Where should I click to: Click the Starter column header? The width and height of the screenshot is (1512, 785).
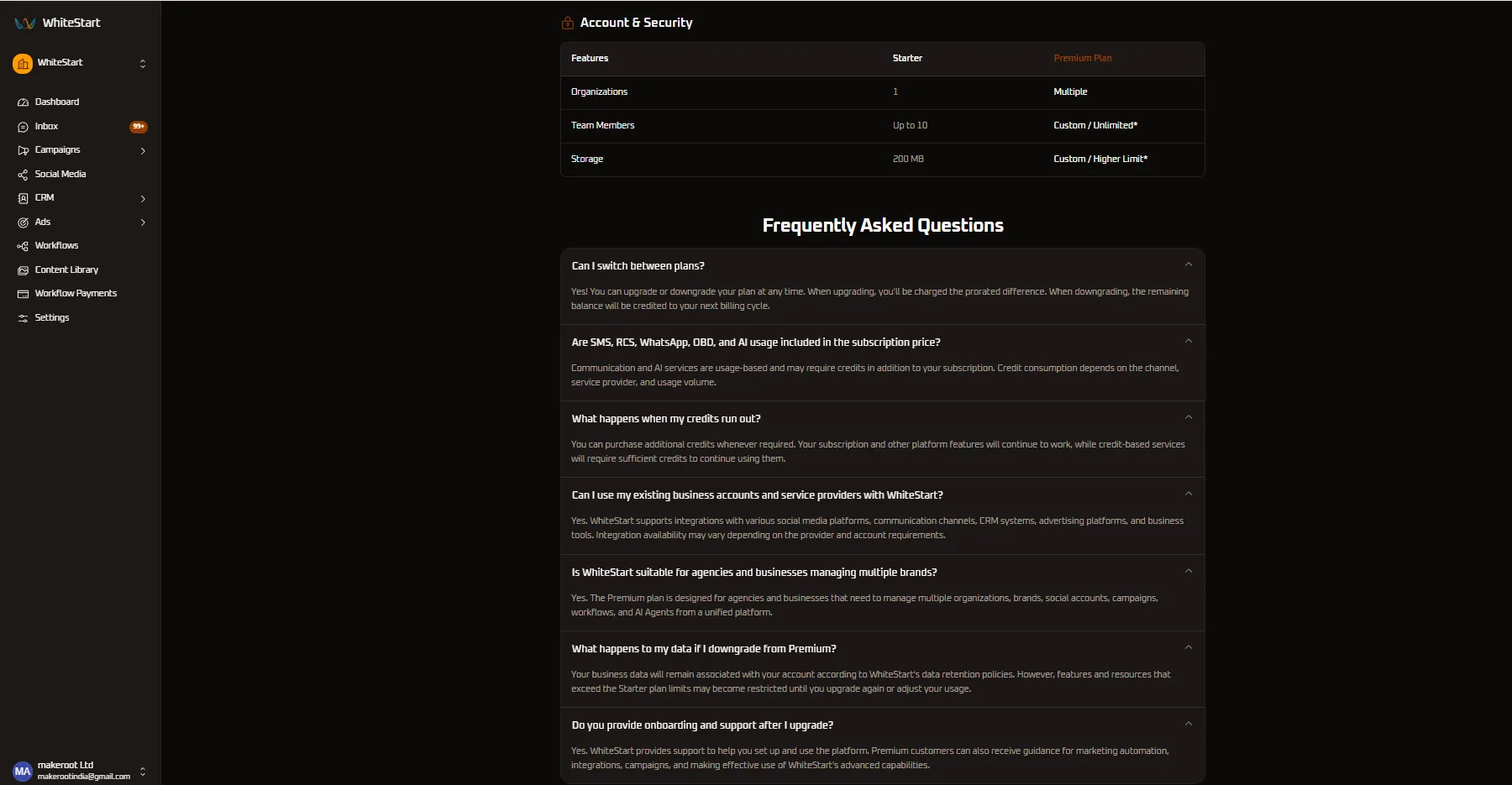907,59
